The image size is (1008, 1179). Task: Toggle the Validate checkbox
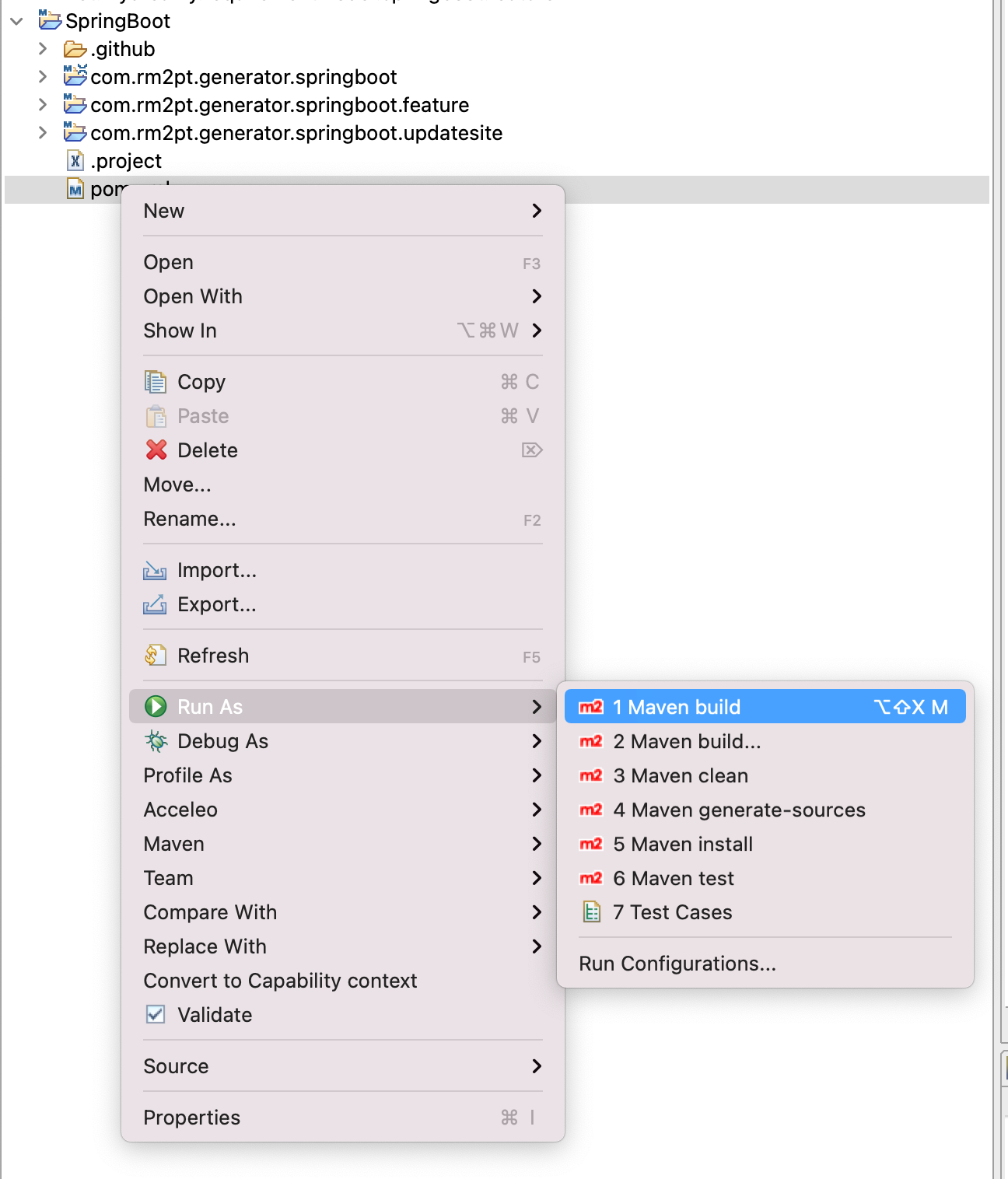click(x=156, y=1014)
